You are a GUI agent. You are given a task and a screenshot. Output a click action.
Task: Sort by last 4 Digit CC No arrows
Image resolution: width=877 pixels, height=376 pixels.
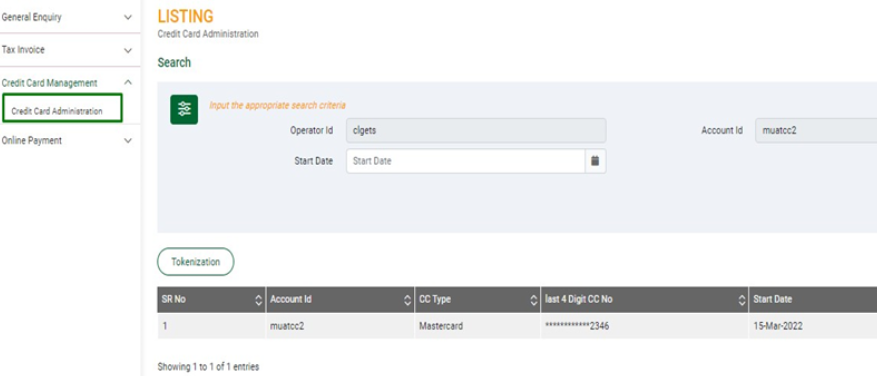[742, 300]
